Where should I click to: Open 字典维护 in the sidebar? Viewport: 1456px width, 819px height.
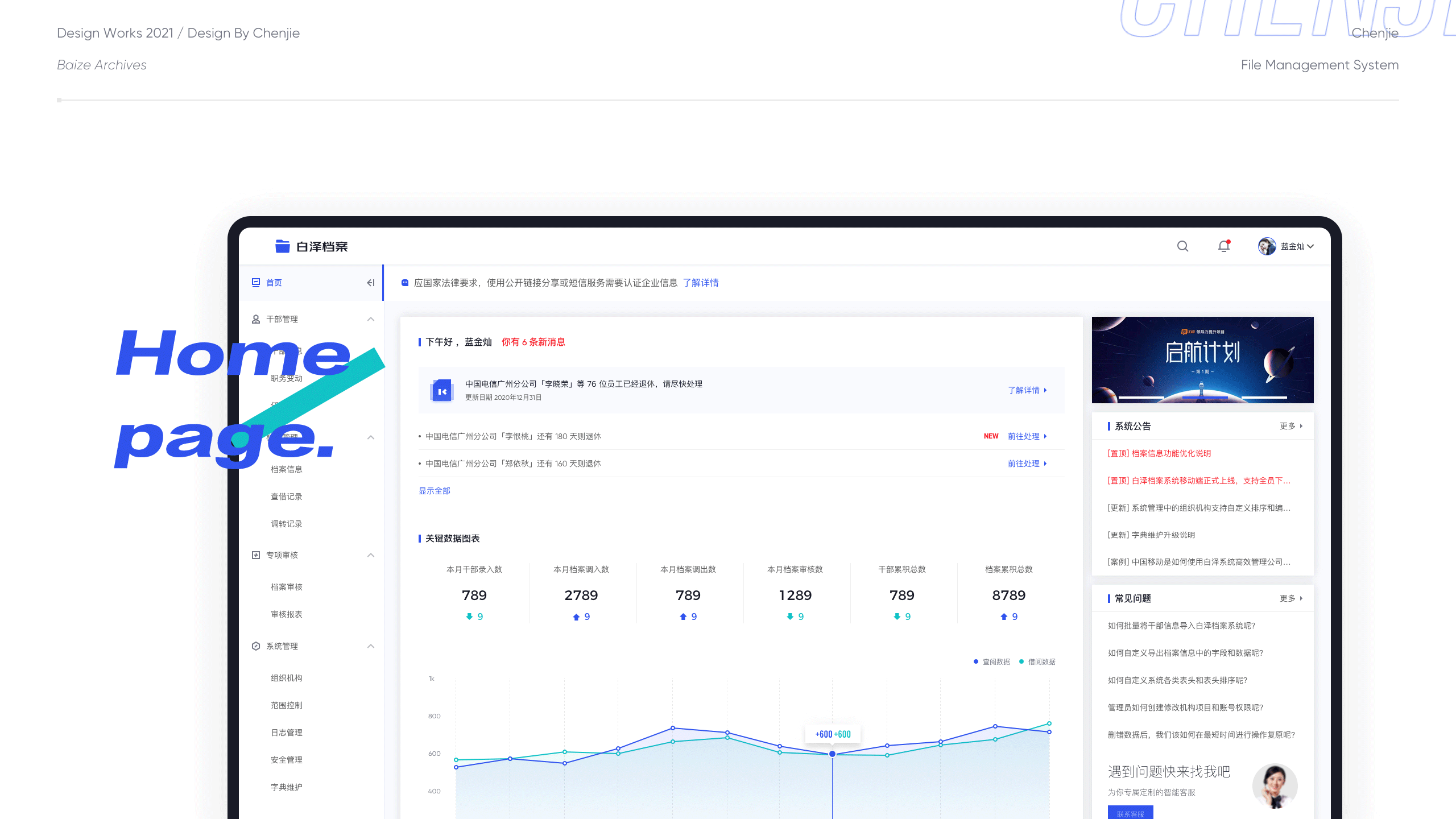(x=287, y=787)
